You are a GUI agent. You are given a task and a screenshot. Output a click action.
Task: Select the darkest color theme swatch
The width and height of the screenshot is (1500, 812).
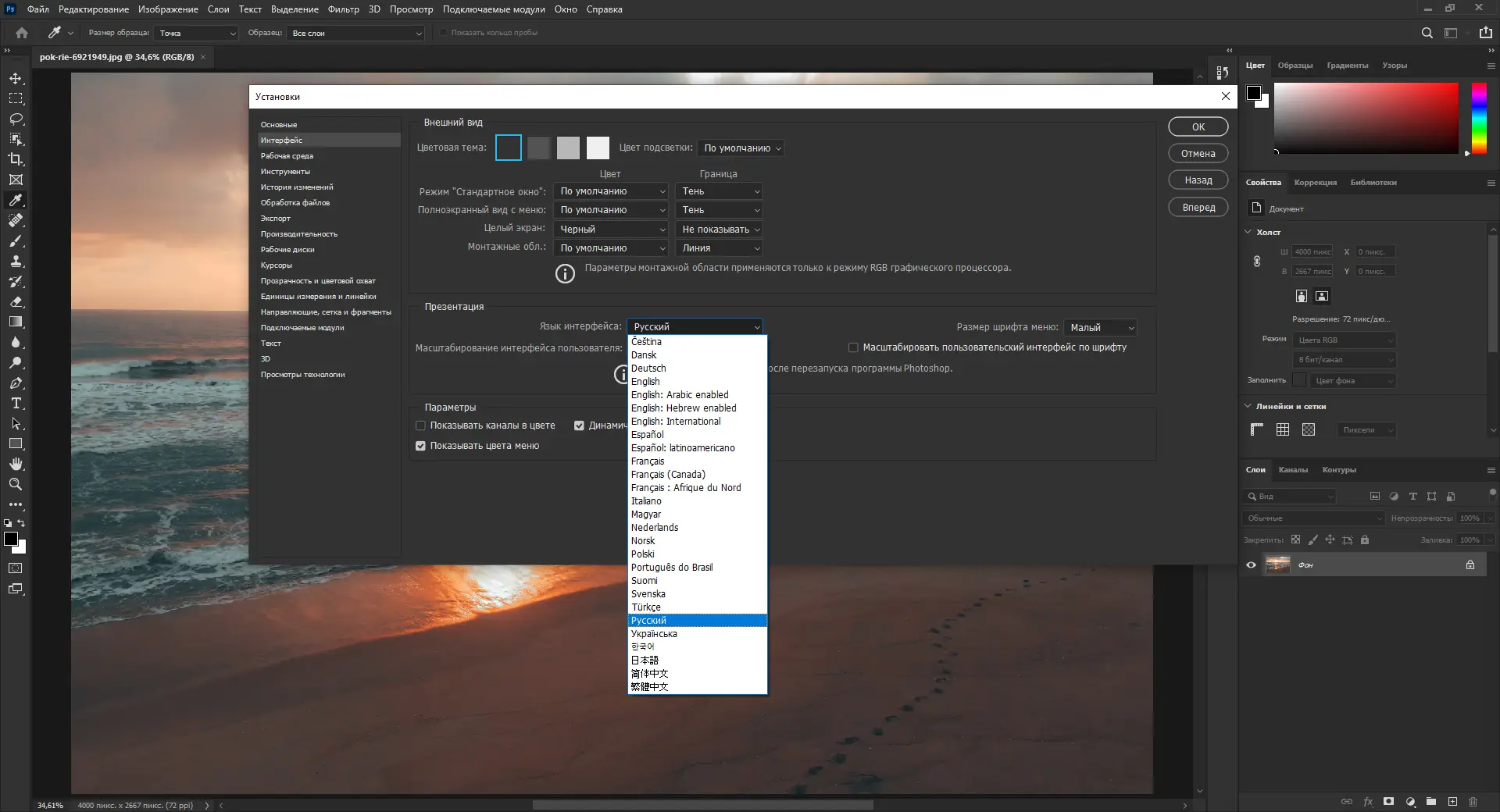pyautogui.click(x=509, y=148)
